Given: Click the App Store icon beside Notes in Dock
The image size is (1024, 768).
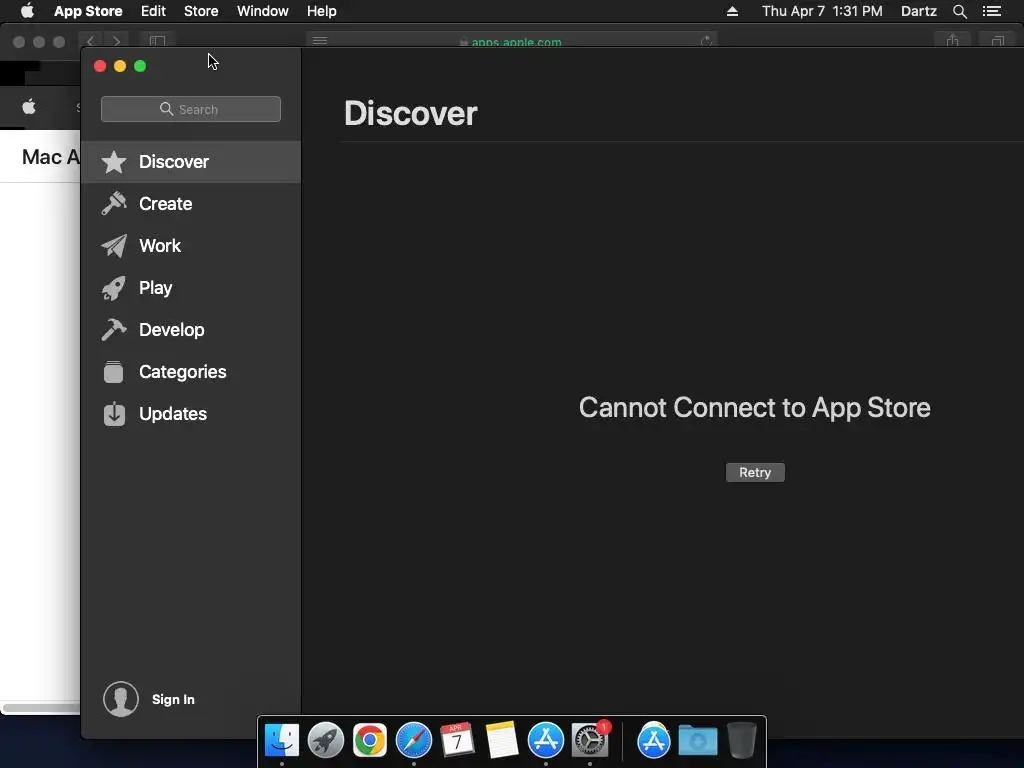Looking at the screenshot, I should (545, 741).
